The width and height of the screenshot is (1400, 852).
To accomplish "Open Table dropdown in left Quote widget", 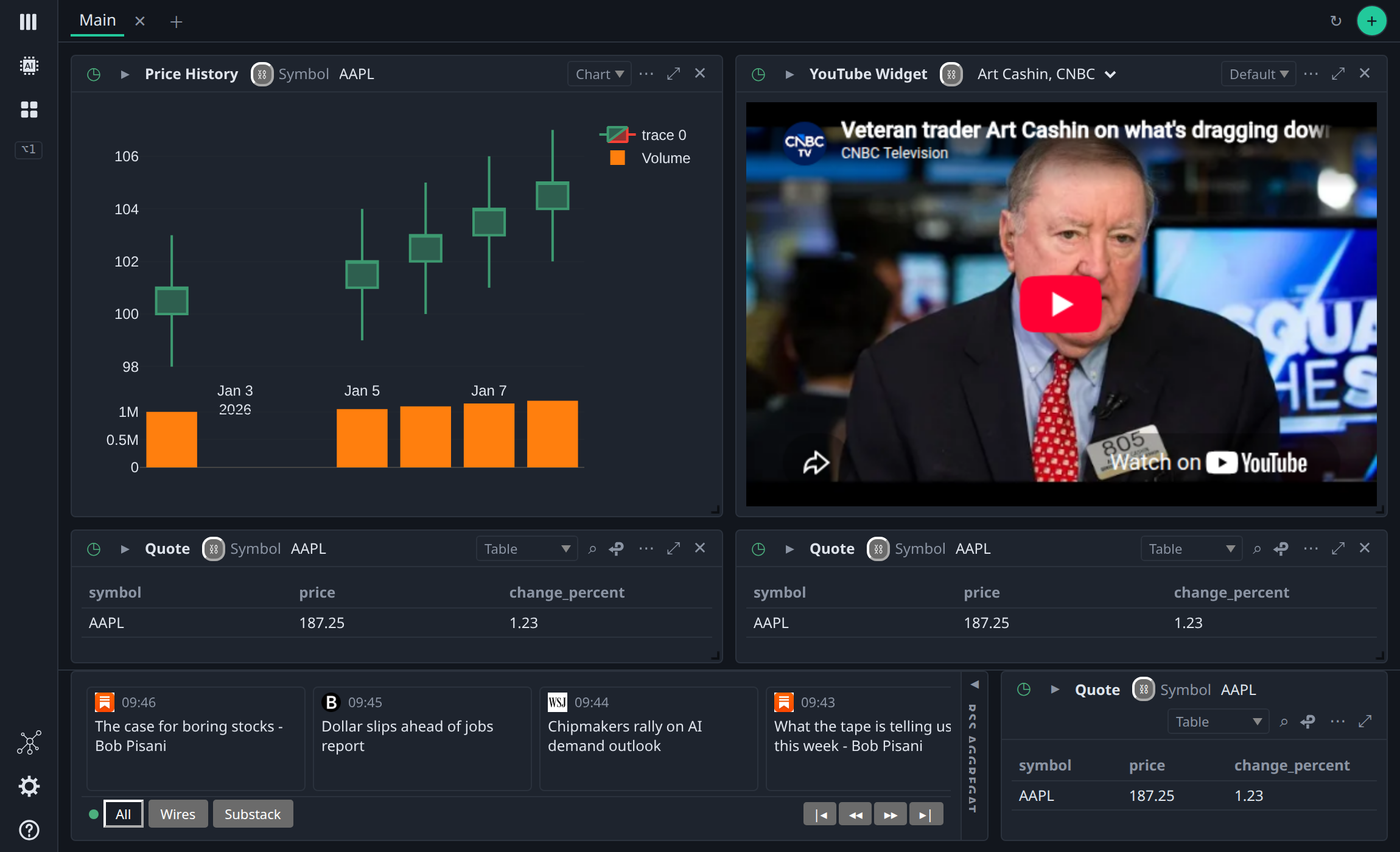I will (x=527, y=549).
